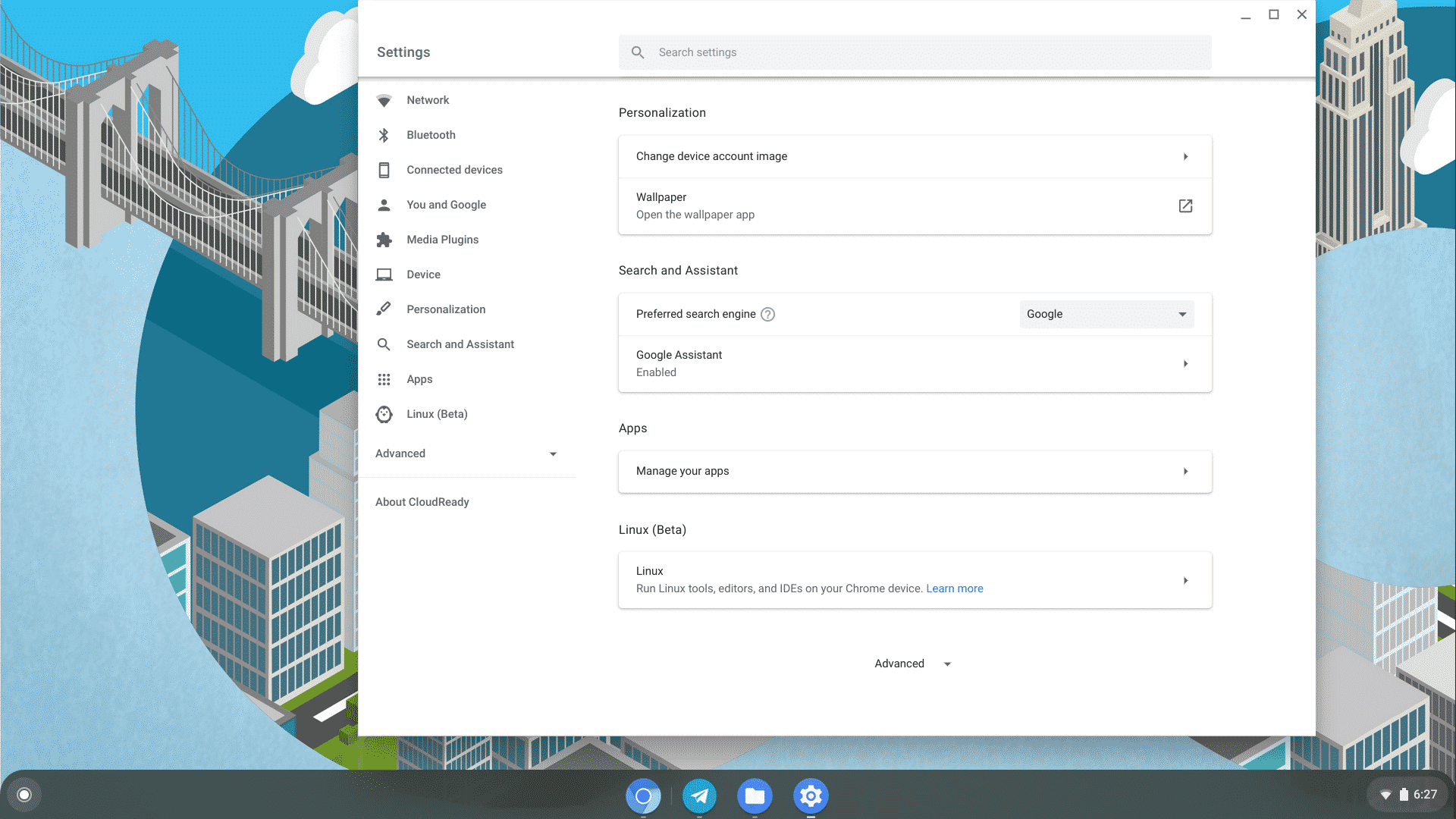This screenshot has width=1456, height=819.
Task: Click the Linux (Beta) penguin icon
Action: click(x=384, y=414)
